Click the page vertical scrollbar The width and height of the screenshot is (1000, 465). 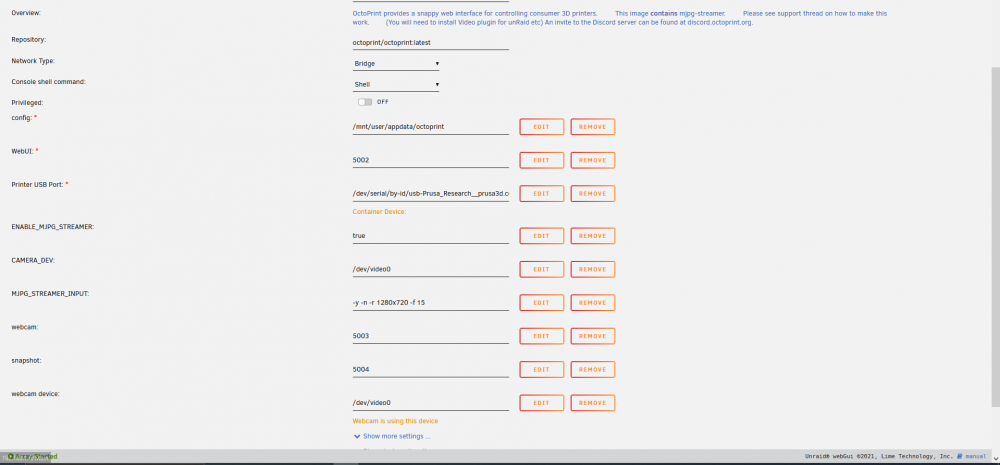click(x=996, y=236)
